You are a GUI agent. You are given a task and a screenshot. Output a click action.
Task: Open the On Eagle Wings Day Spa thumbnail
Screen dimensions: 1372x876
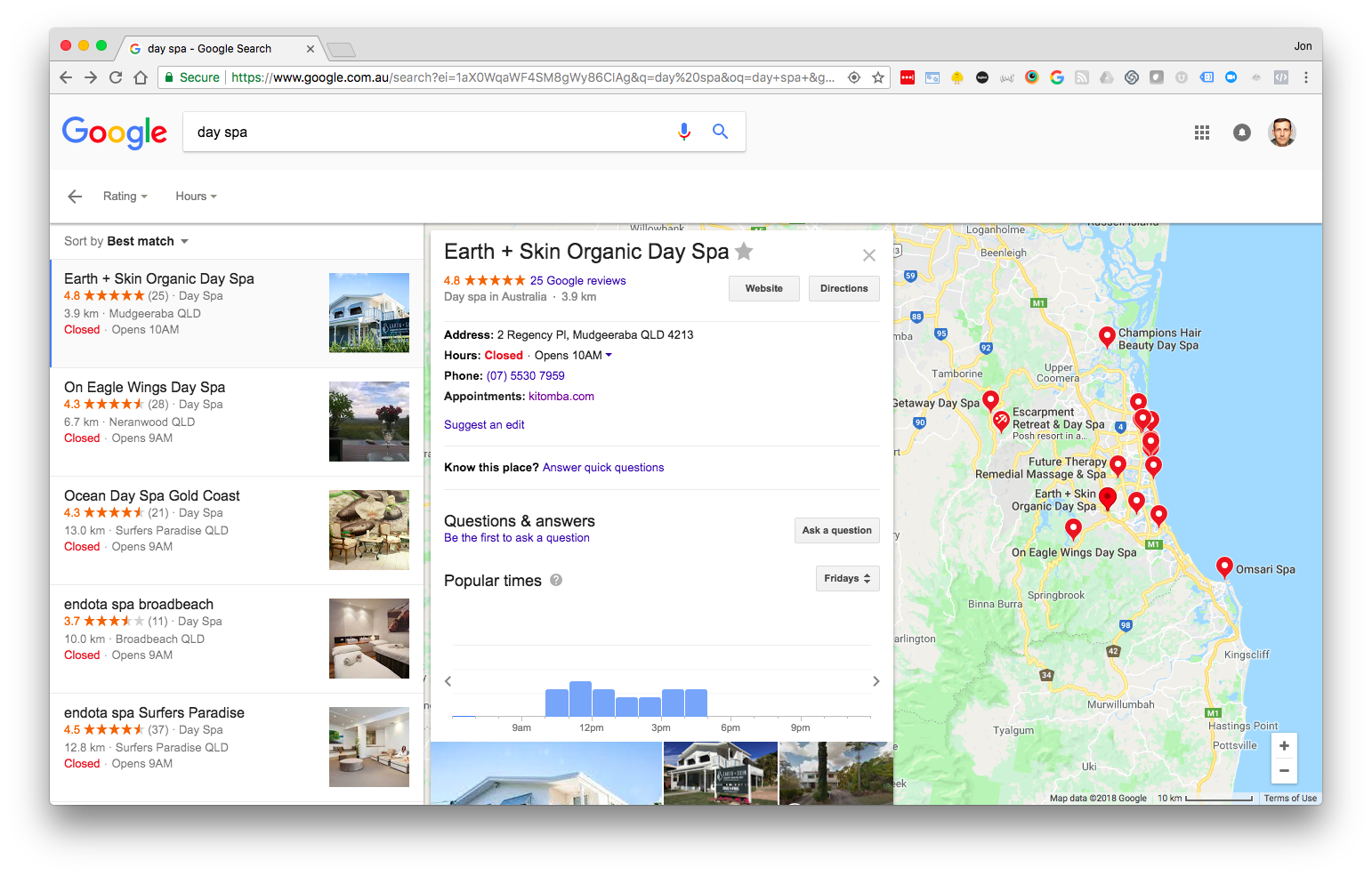pyautogui.click(x=369, y=422)
